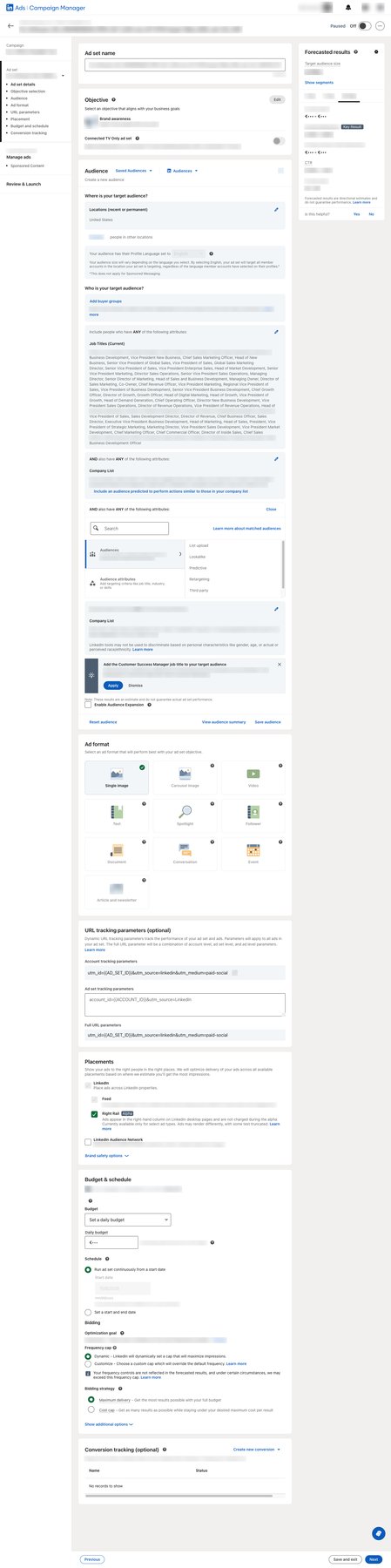Click the Forecasted results help icon
The image size is (391, 1568).
pos(356,52)
